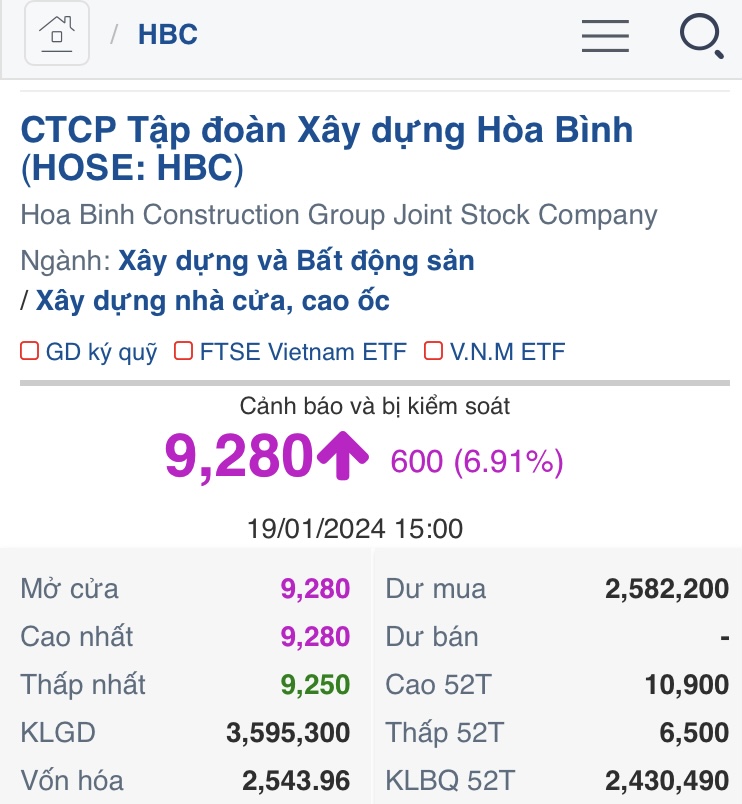Click the FTSE Vietnam ETF label

[x=303, y=352]
